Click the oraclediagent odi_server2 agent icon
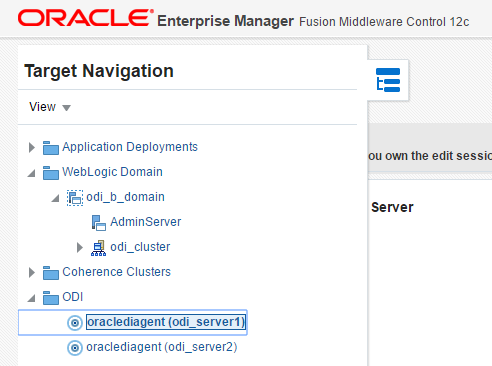The height and width of the screenshot is (366, 492). point(75,348)
